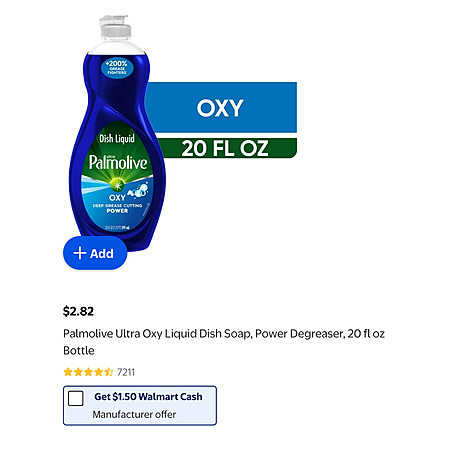Click the third gold rating star

pyautogui.click(x=88, y=372)
